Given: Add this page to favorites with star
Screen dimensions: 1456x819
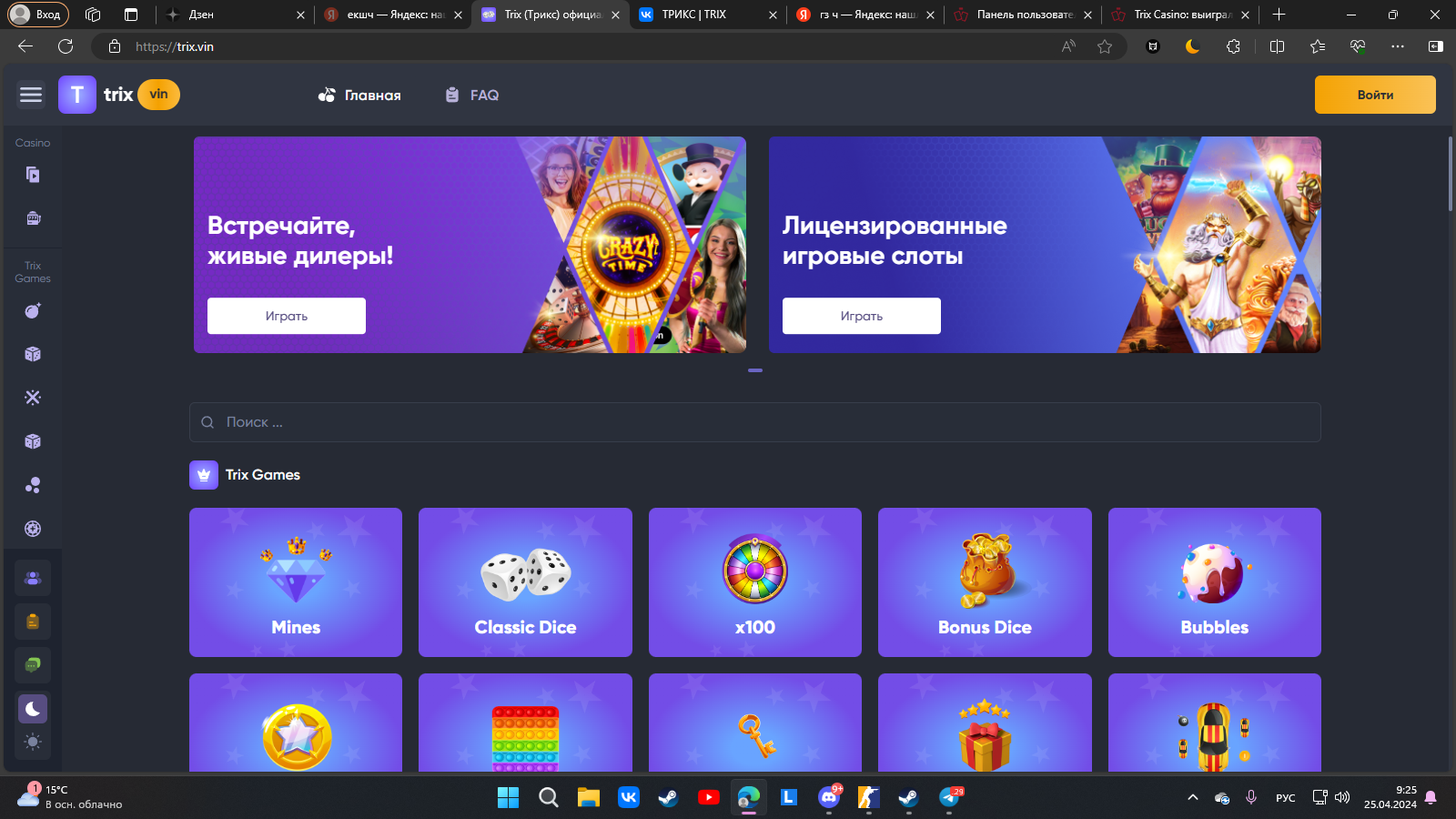Looking at the screenshot, I should 1105,46.
